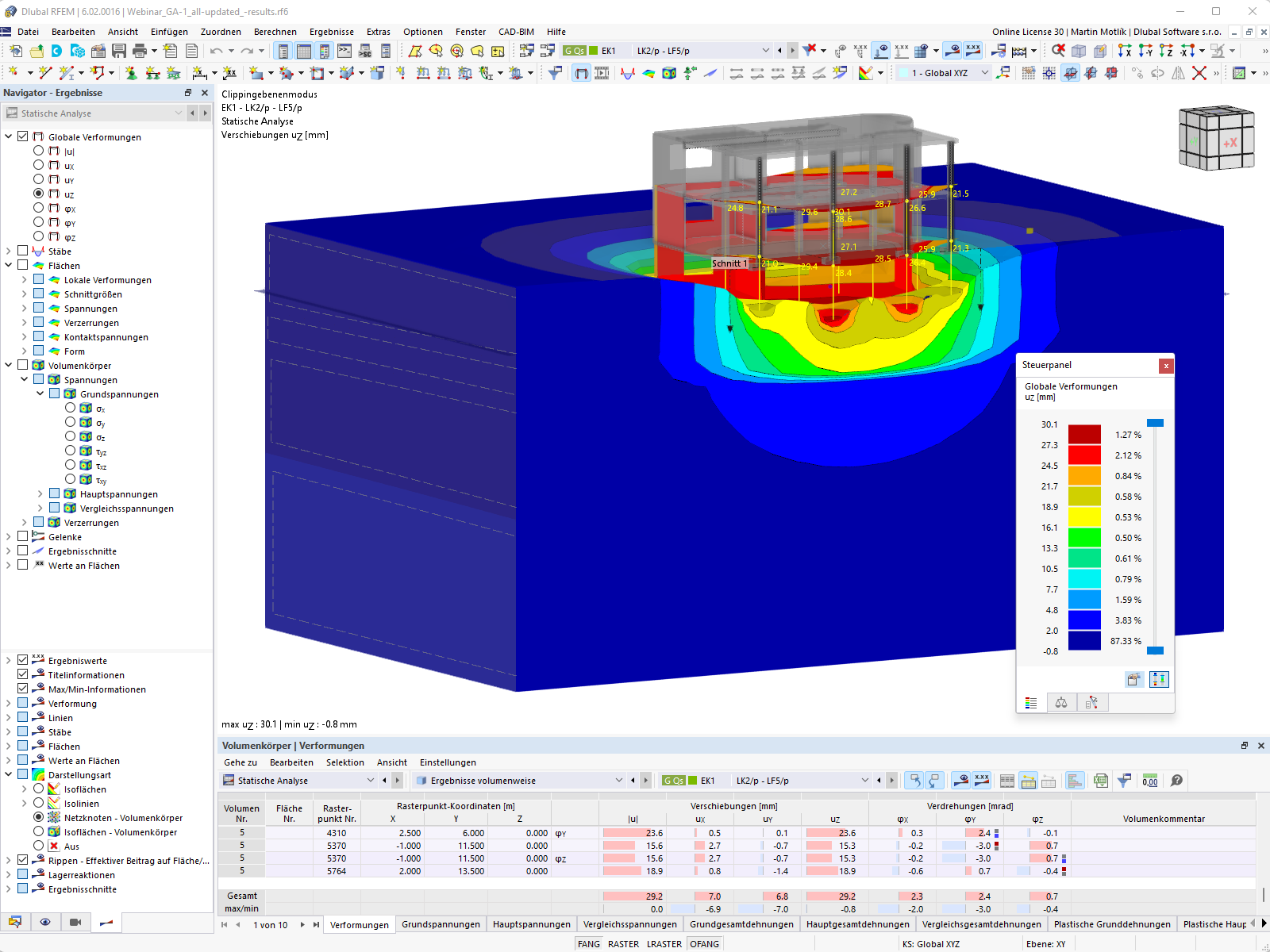
Task: Select the Isoflächen display radio button
Action: pos(38,789)
